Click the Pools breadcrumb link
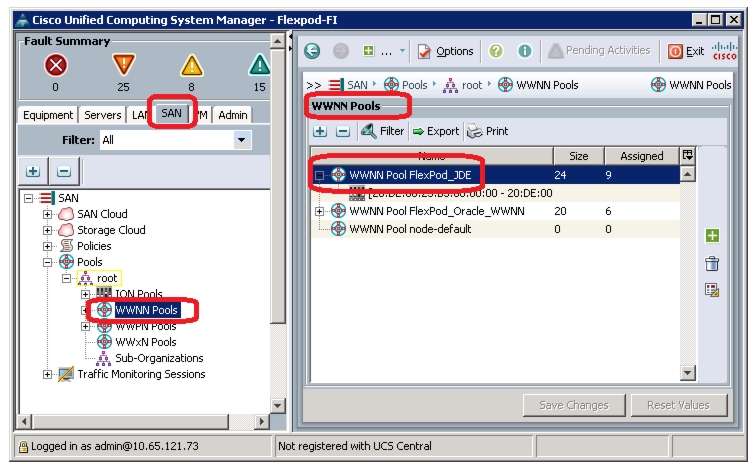This screenshot has width=753, height=464. [414, 85]
